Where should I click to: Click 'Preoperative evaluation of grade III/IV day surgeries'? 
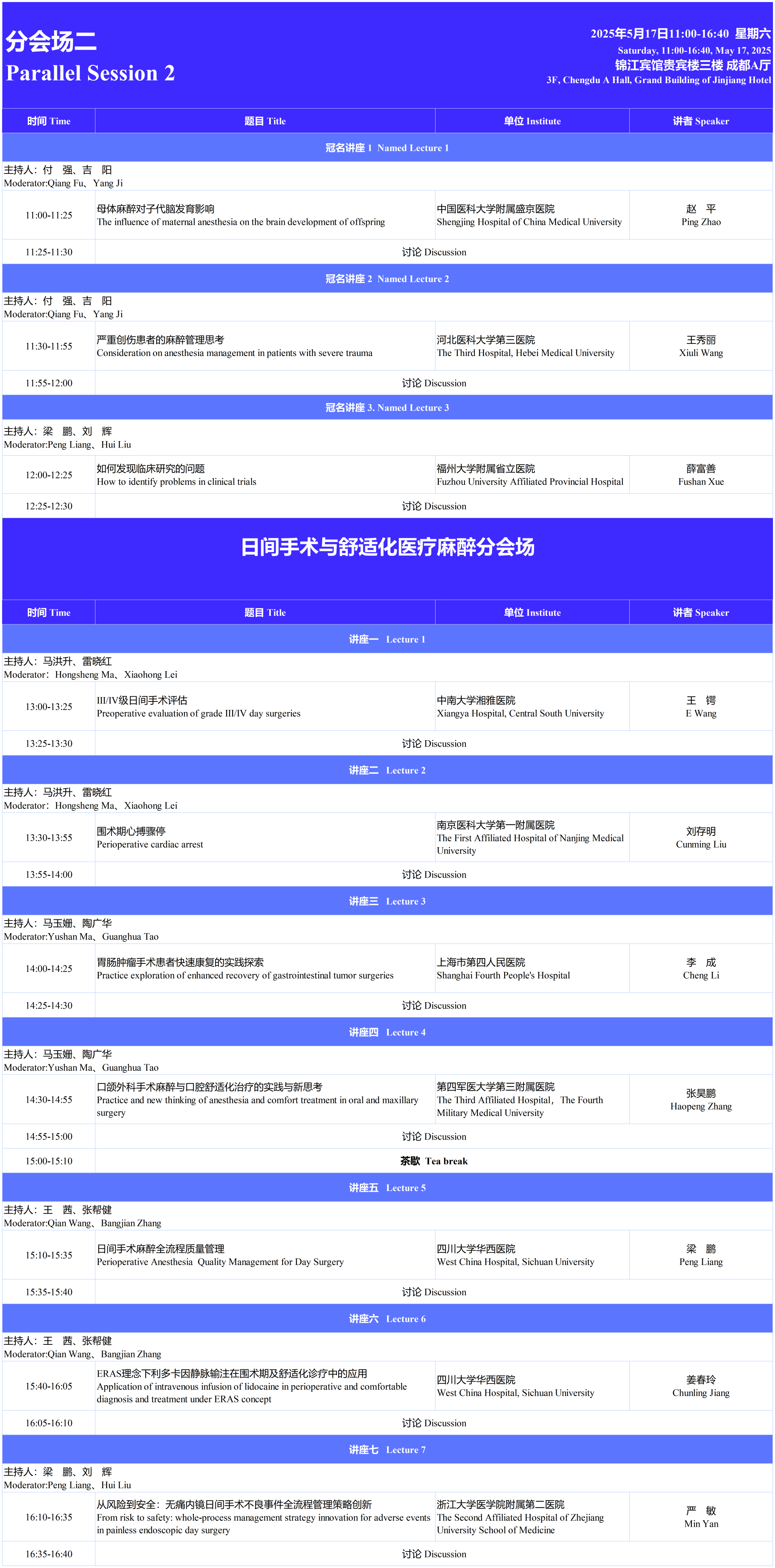199,714
